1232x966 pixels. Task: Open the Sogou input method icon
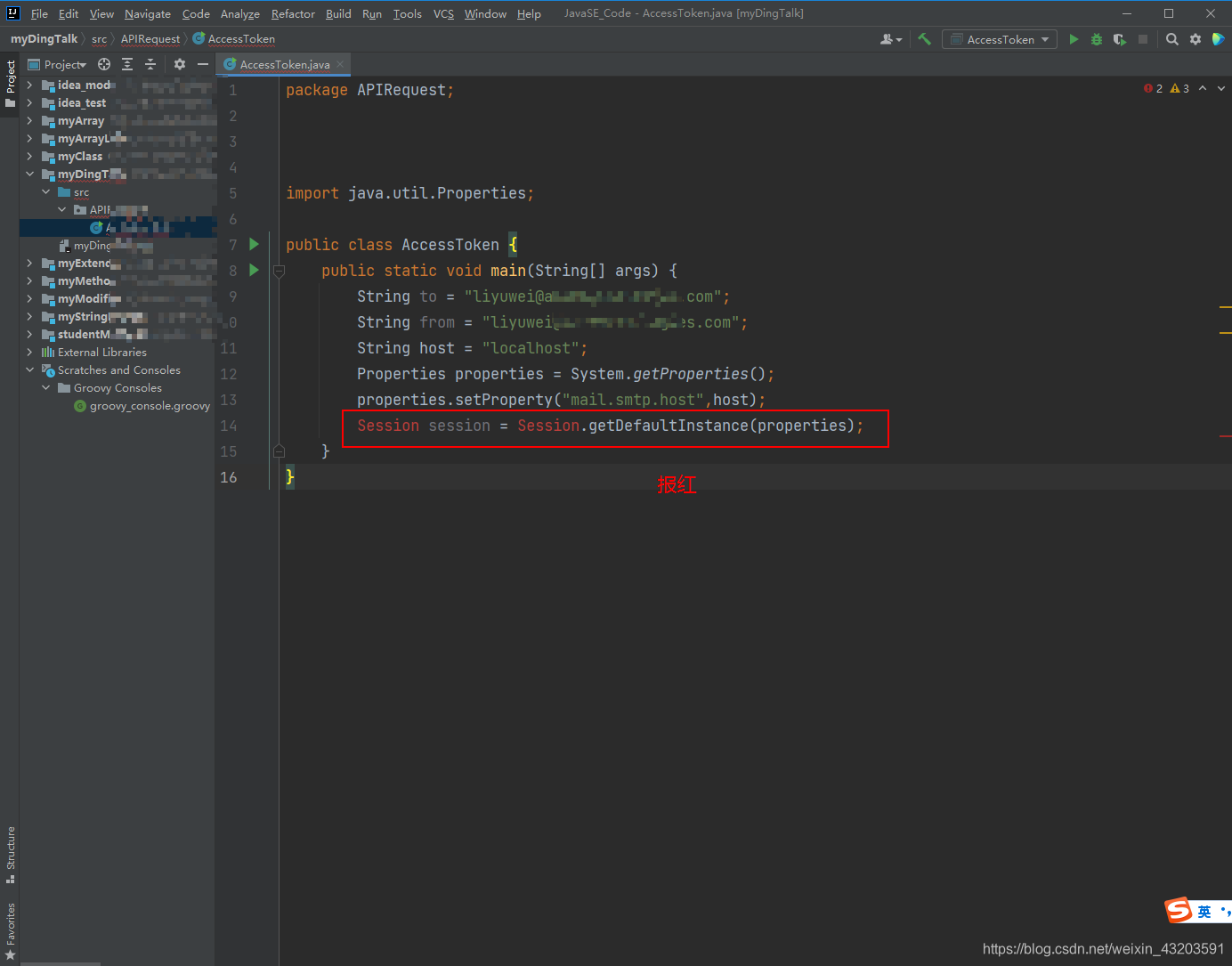pos(1179,910)
